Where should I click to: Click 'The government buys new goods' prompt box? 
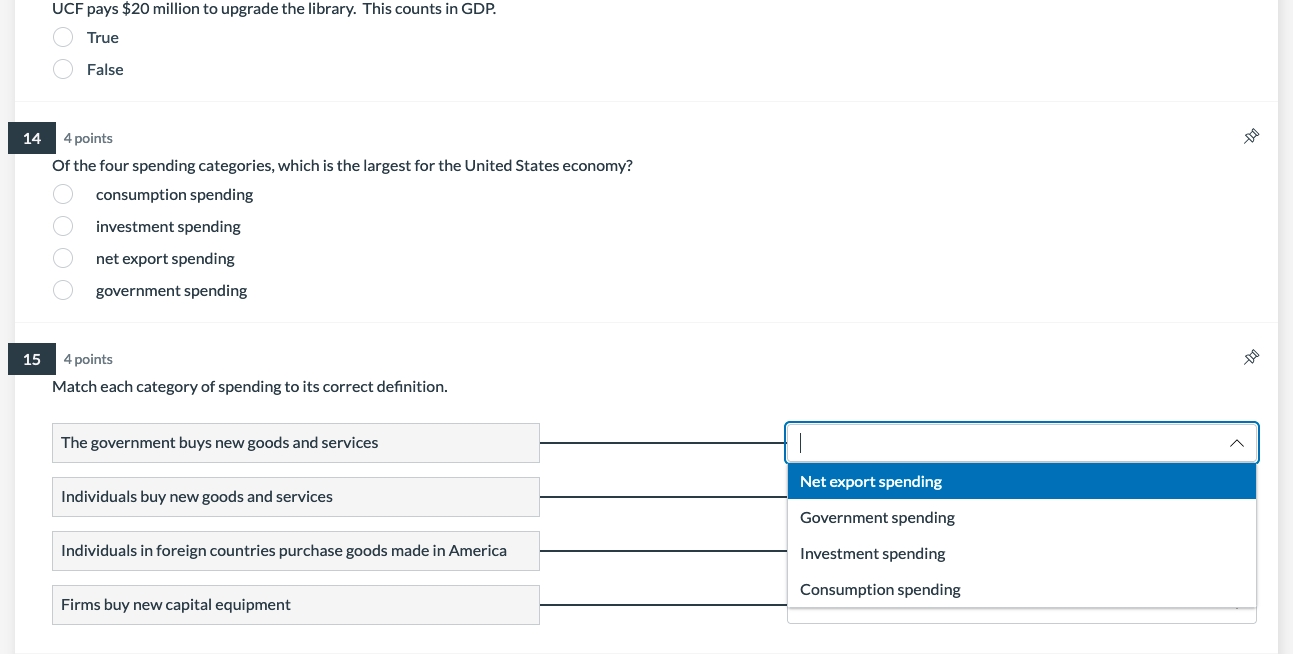coord(295,443)
